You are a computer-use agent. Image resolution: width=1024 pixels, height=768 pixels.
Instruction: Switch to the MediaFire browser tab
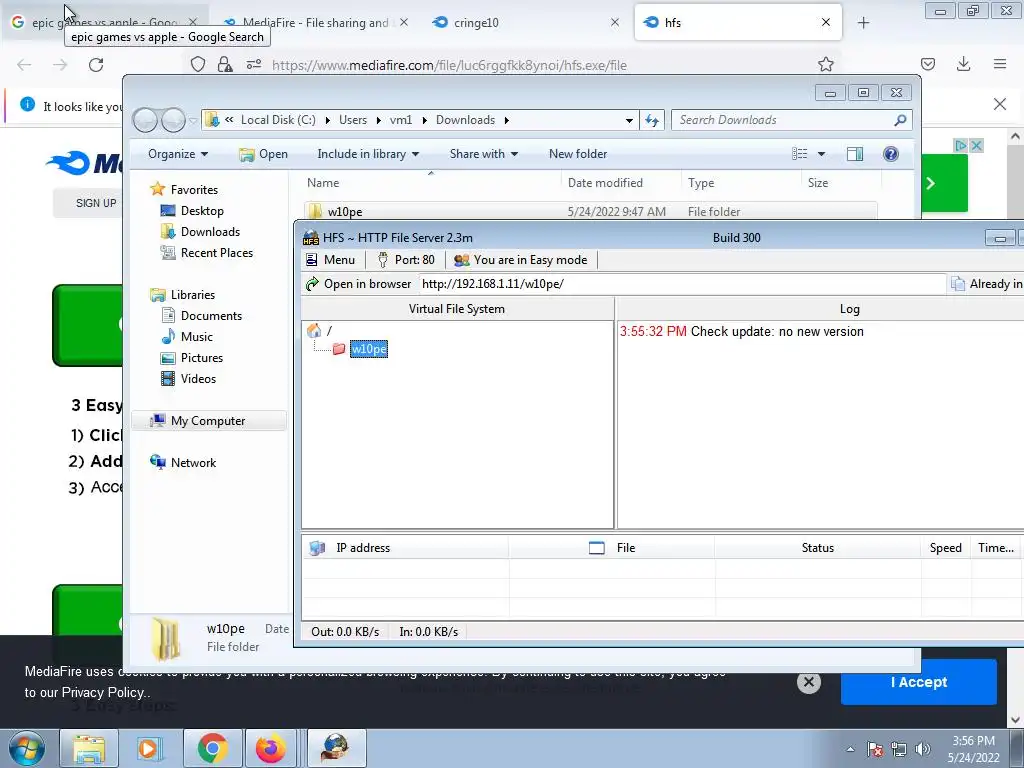coord(315,22)
